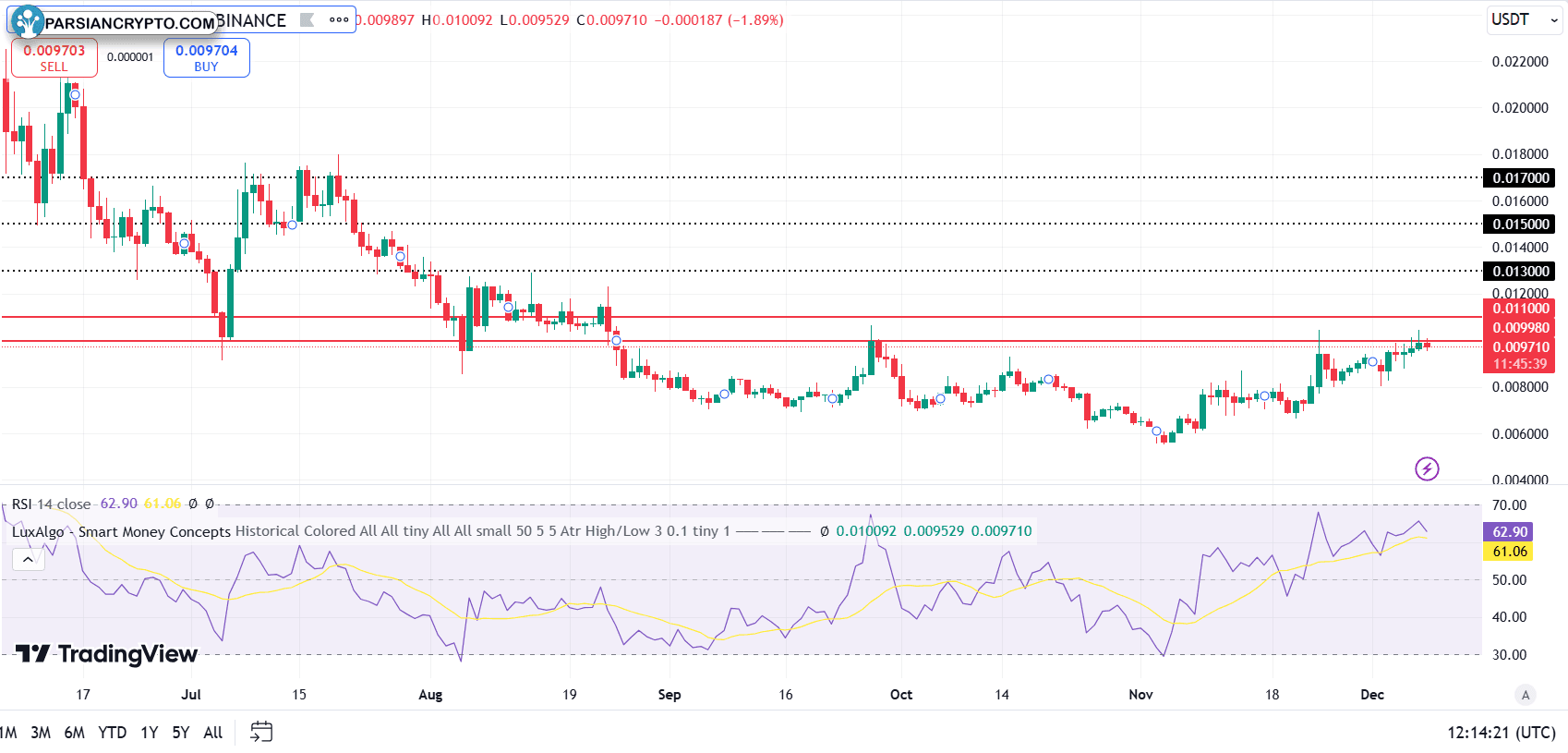This screenshot has width=1568, height=753.
Task: Click the High value H0.010092 in the legend
Action: click(457, 19)
